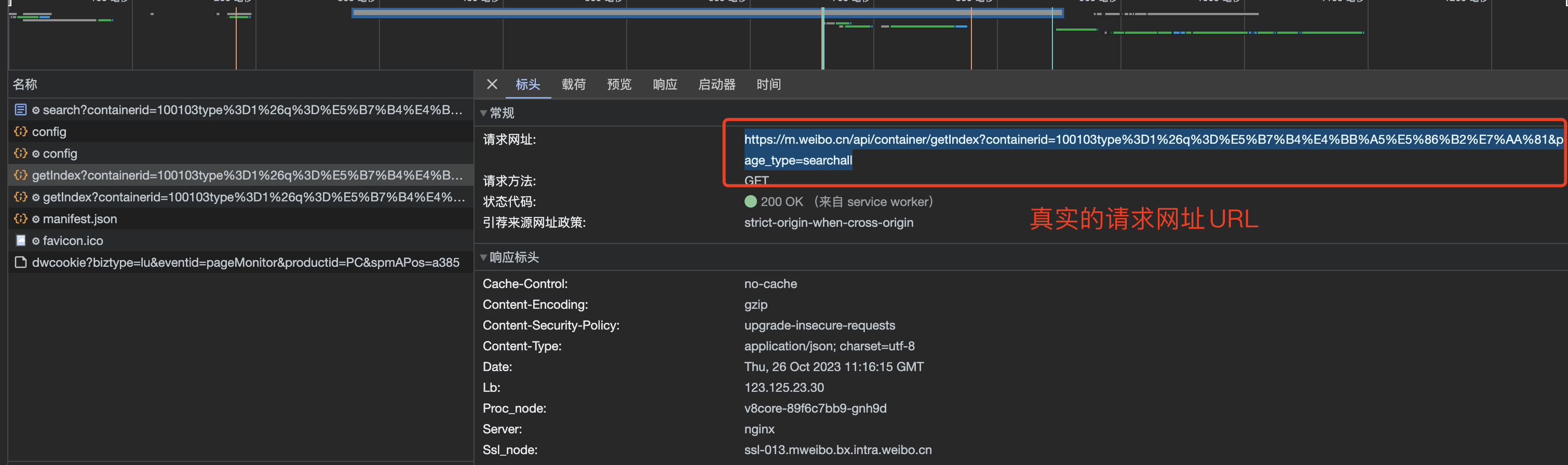This screenshot has height=465, width=1568.
Task: Click the document icon beside search request
Action: pos(21,110)
